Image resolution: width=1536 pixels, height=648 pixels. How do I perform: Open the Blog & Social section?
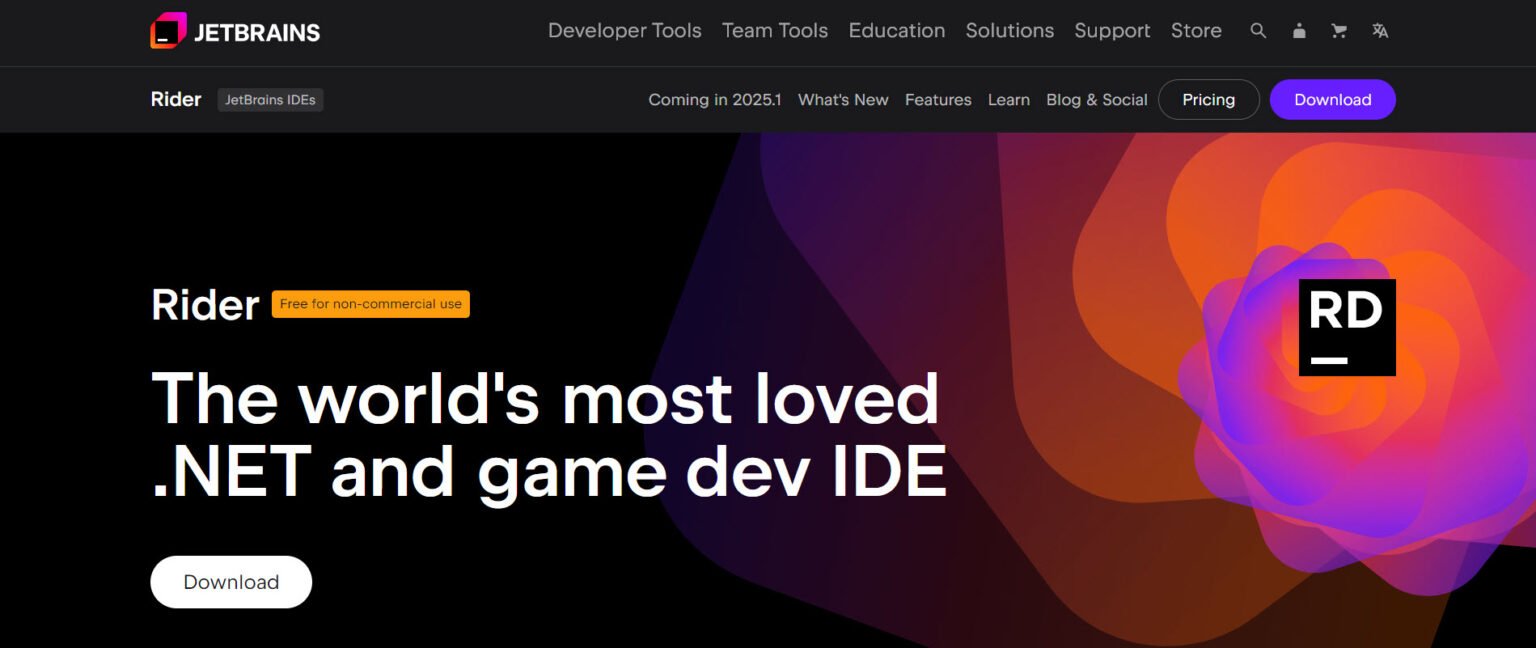click(1096, 99)
